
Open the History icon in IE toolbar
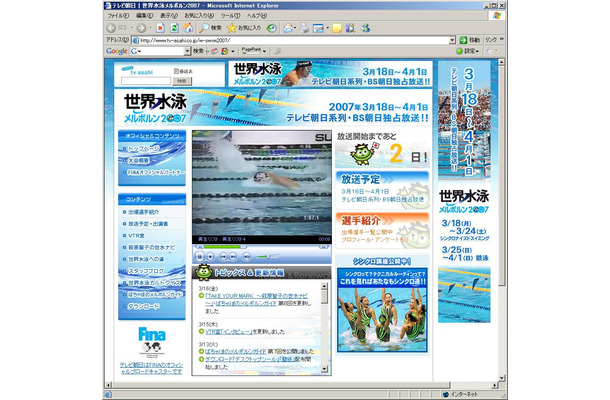[x=272, y=28]
